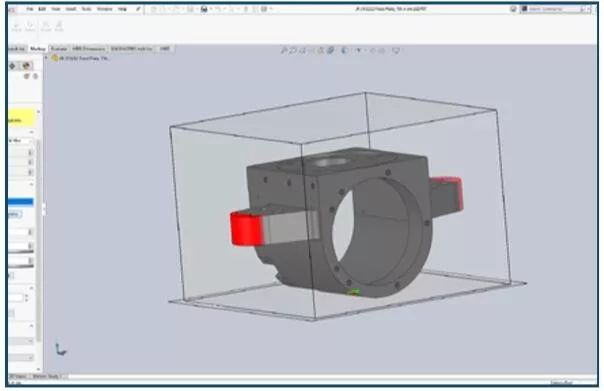This screenshot has width=604, height=391.
Task: Click the coordinate triad in the viewport corner
Action: [x=61, y=349]
